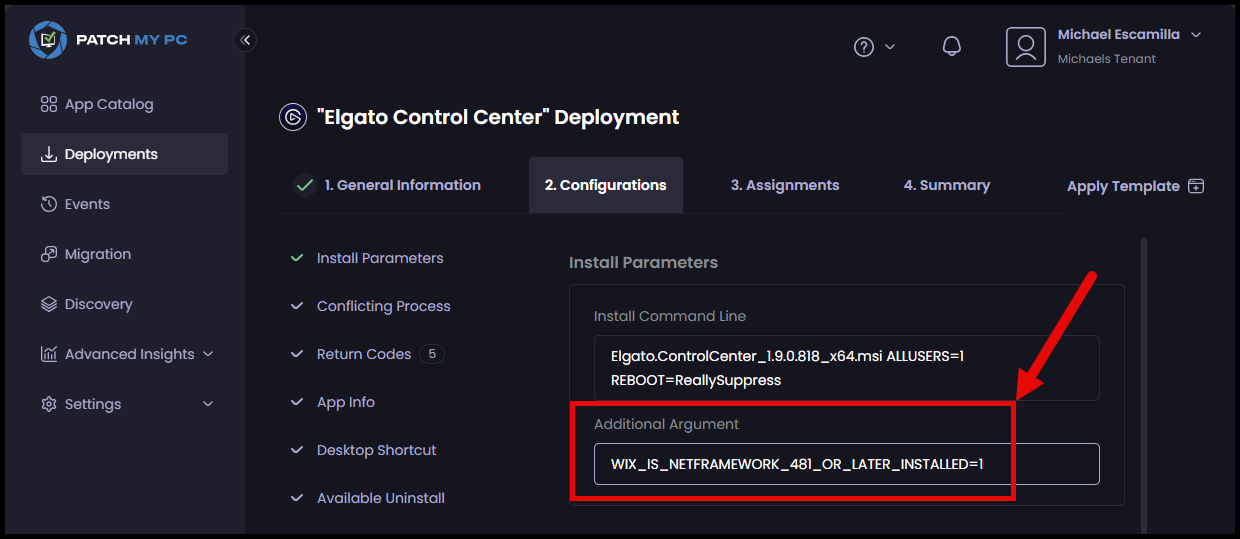Click the Migration icon
This screenshot has height=539, width=1240.
pos(48,254)
